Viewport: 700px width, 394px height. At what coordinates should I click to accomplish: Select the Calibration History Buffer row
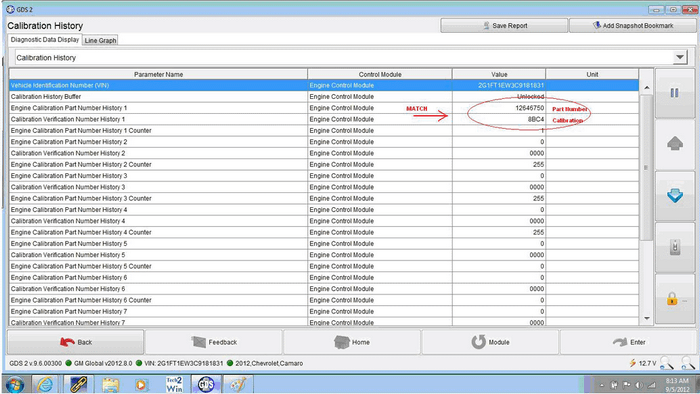coord(324,96)
